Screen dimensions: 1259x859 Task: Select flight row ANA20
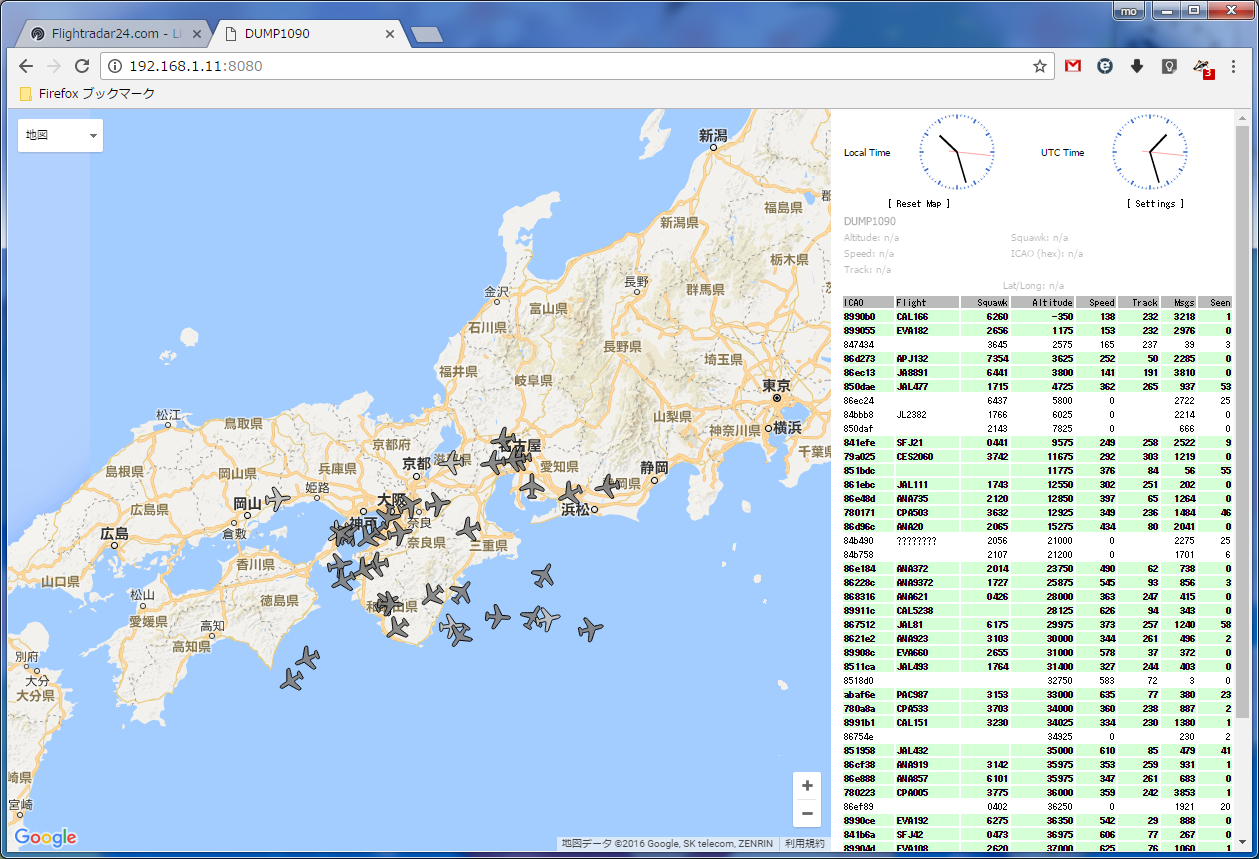(1037, 526)
